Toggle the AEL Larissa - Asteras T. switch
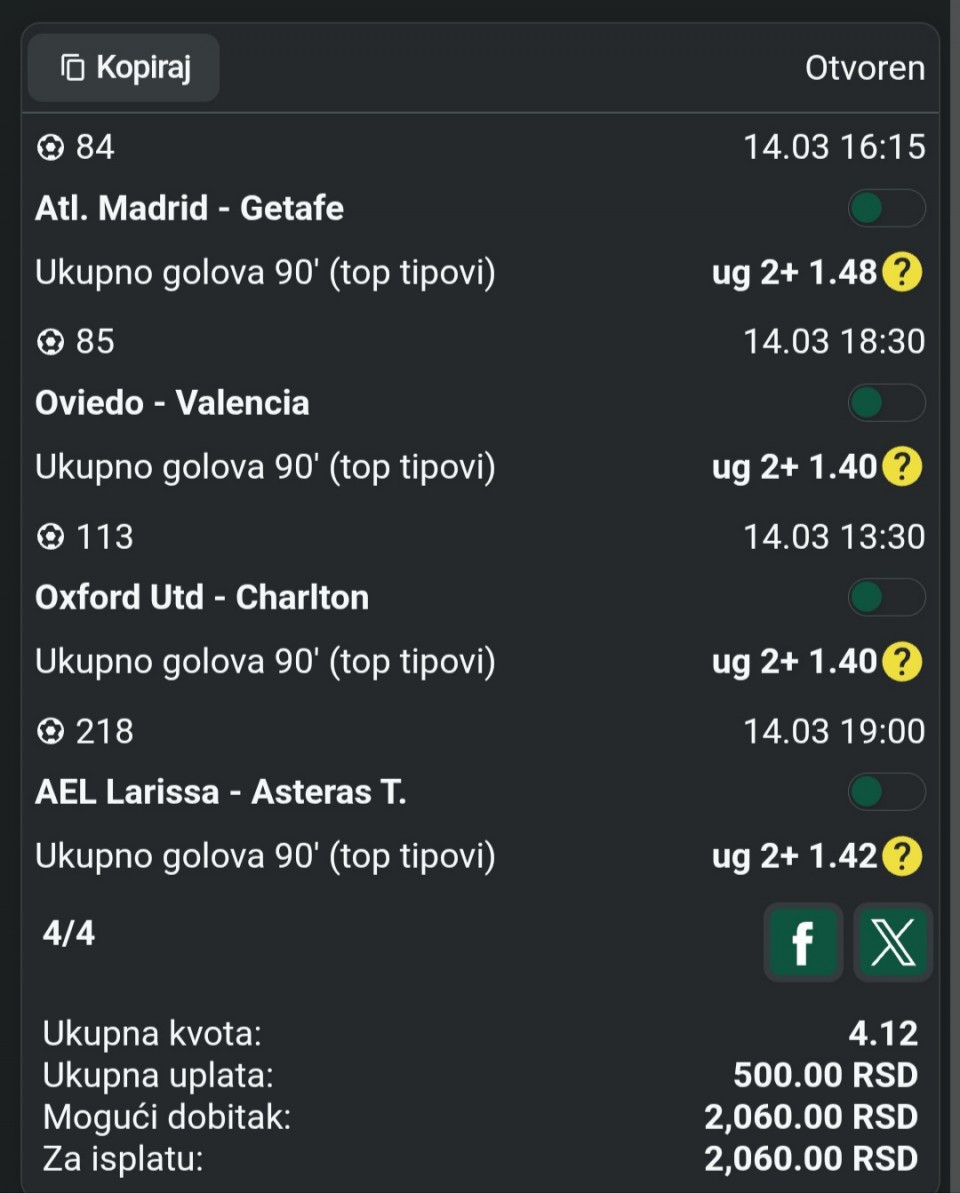 [886, 793]
